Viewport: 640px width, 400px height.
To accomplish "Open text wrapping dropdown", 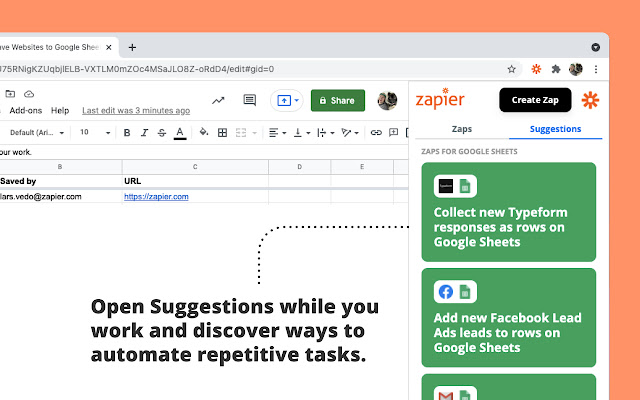I will coord(326,133).
